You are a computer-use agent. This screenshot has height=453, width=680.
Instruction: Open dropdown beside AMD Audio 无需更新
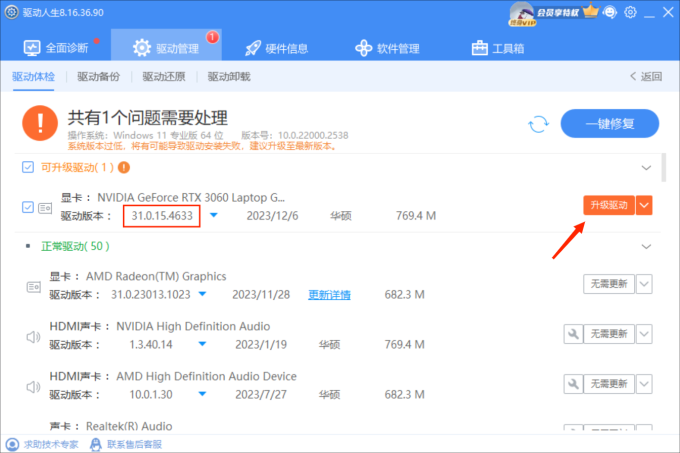point(644,384)
